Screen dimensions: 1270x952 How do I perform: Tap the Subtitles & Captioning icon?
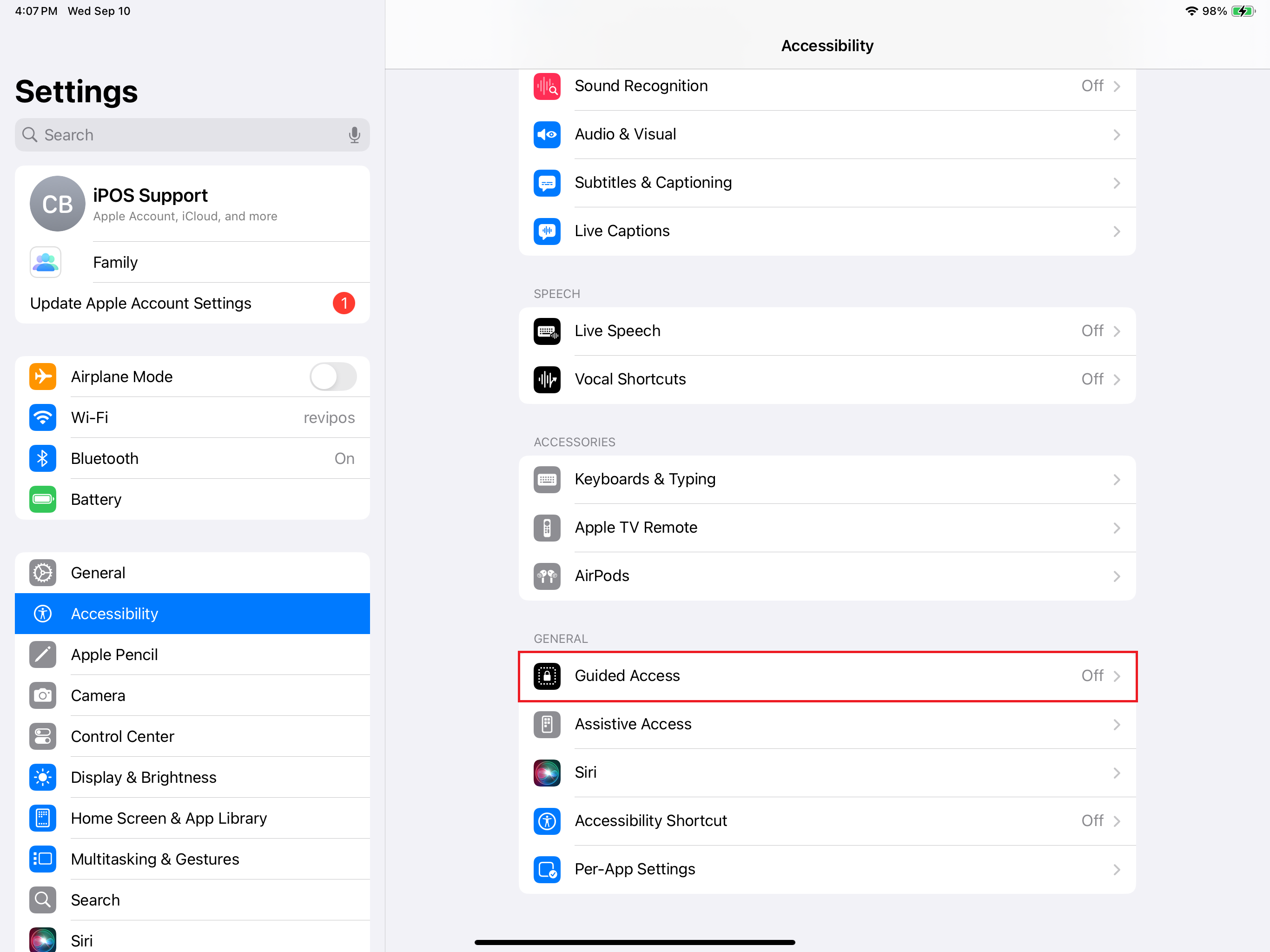pos(547,183)
